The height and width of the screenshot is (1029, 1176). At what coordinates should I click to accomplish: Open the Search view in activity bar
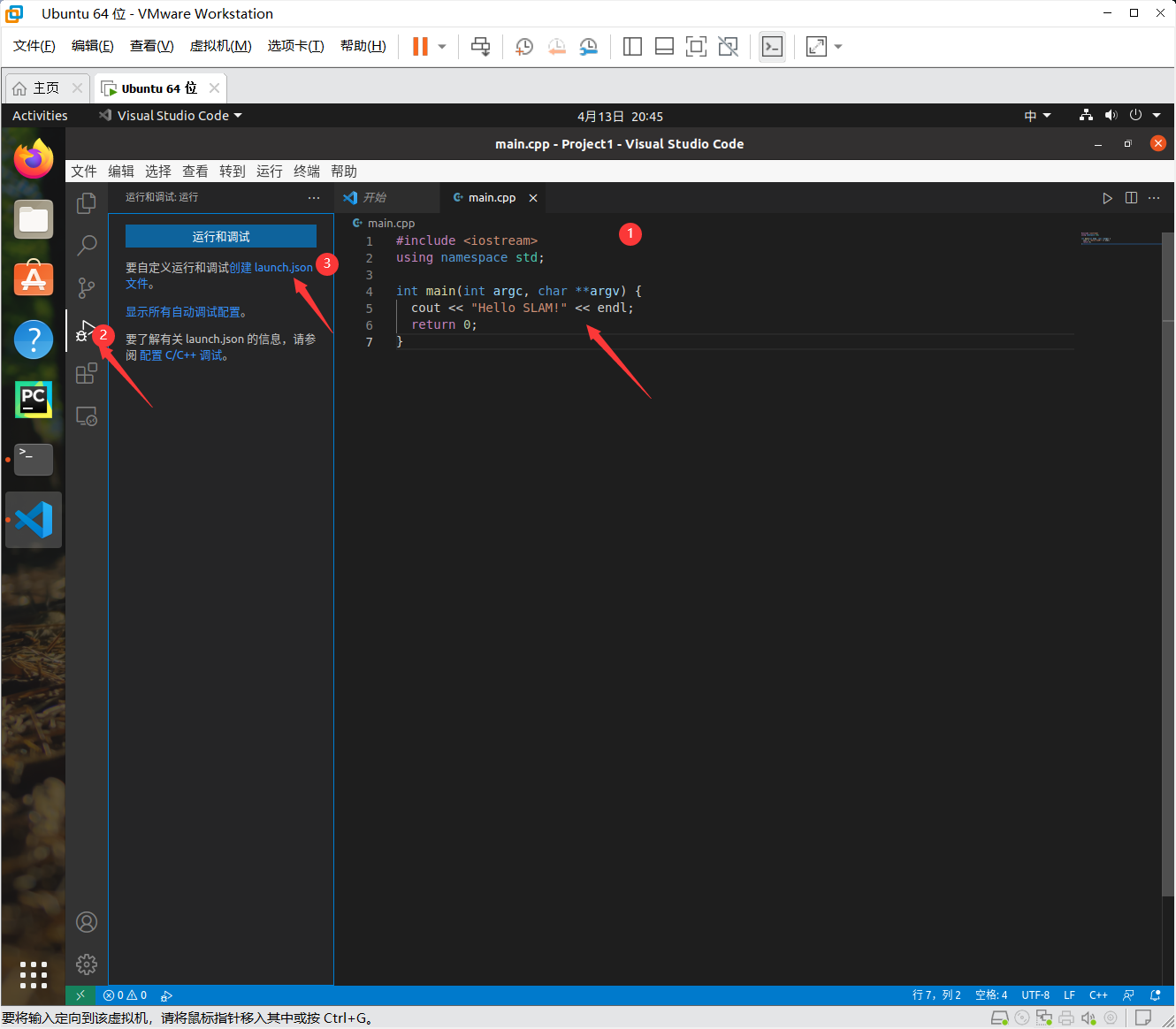[x=87, y=245]
